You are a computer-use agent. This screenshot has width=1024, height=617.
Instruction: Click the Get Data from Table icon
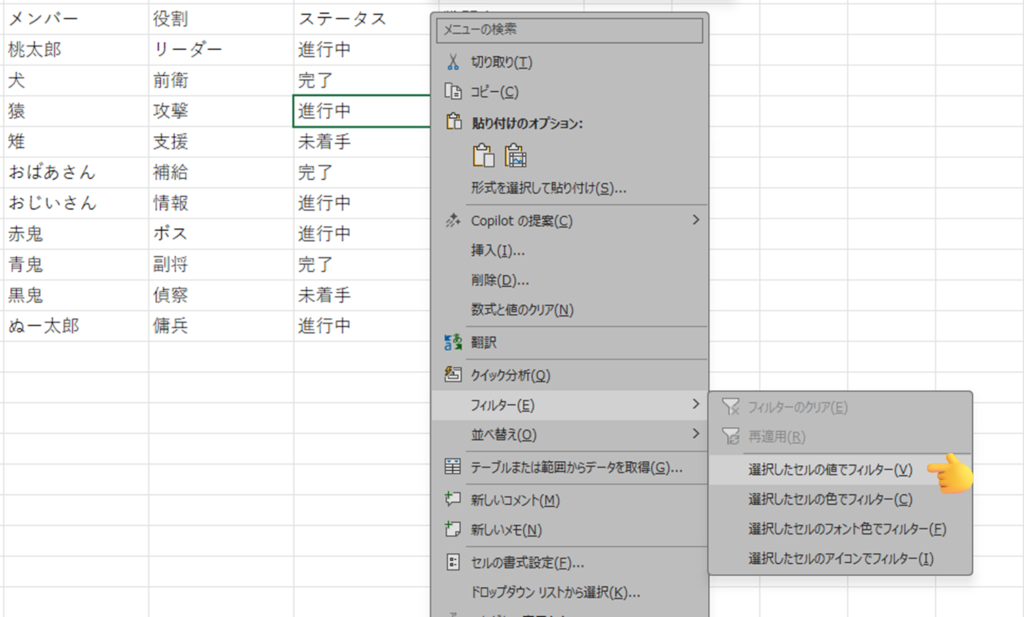pyautogui.click(x=452, y=467)
